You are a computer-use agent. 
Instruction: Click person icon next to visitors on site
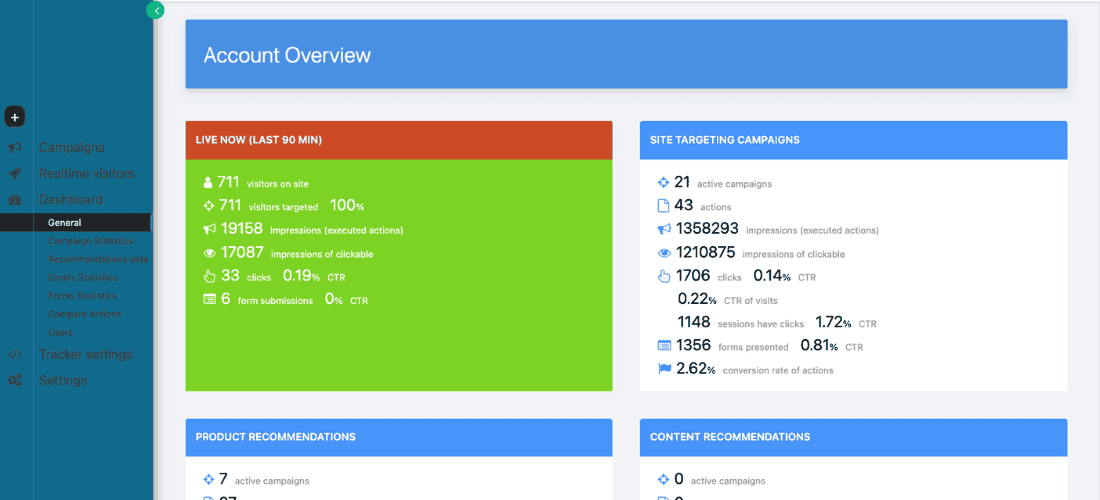(x=208, y=183)
